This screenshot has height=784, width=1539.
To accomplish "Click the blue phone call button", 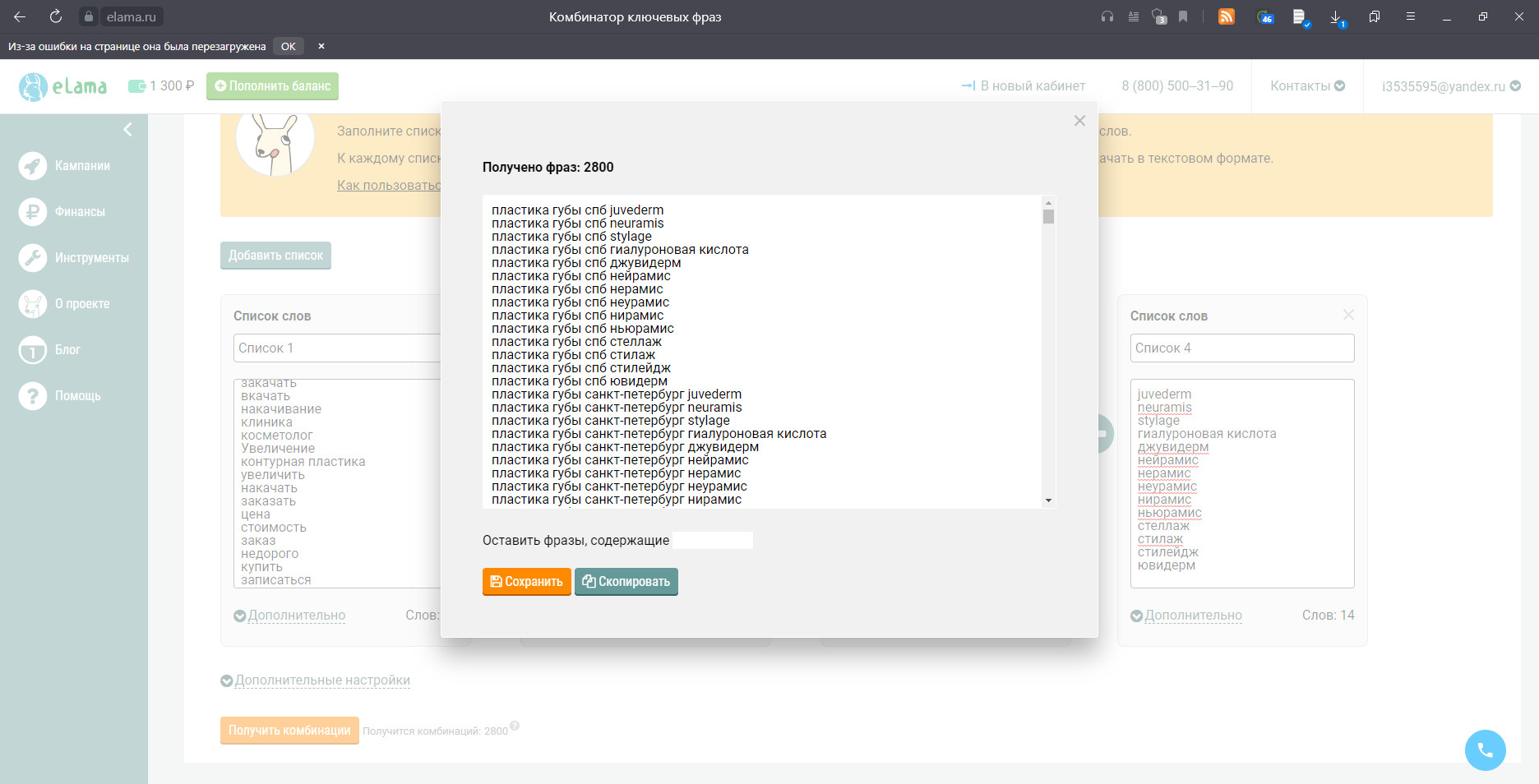I will tap(1485, 750).
